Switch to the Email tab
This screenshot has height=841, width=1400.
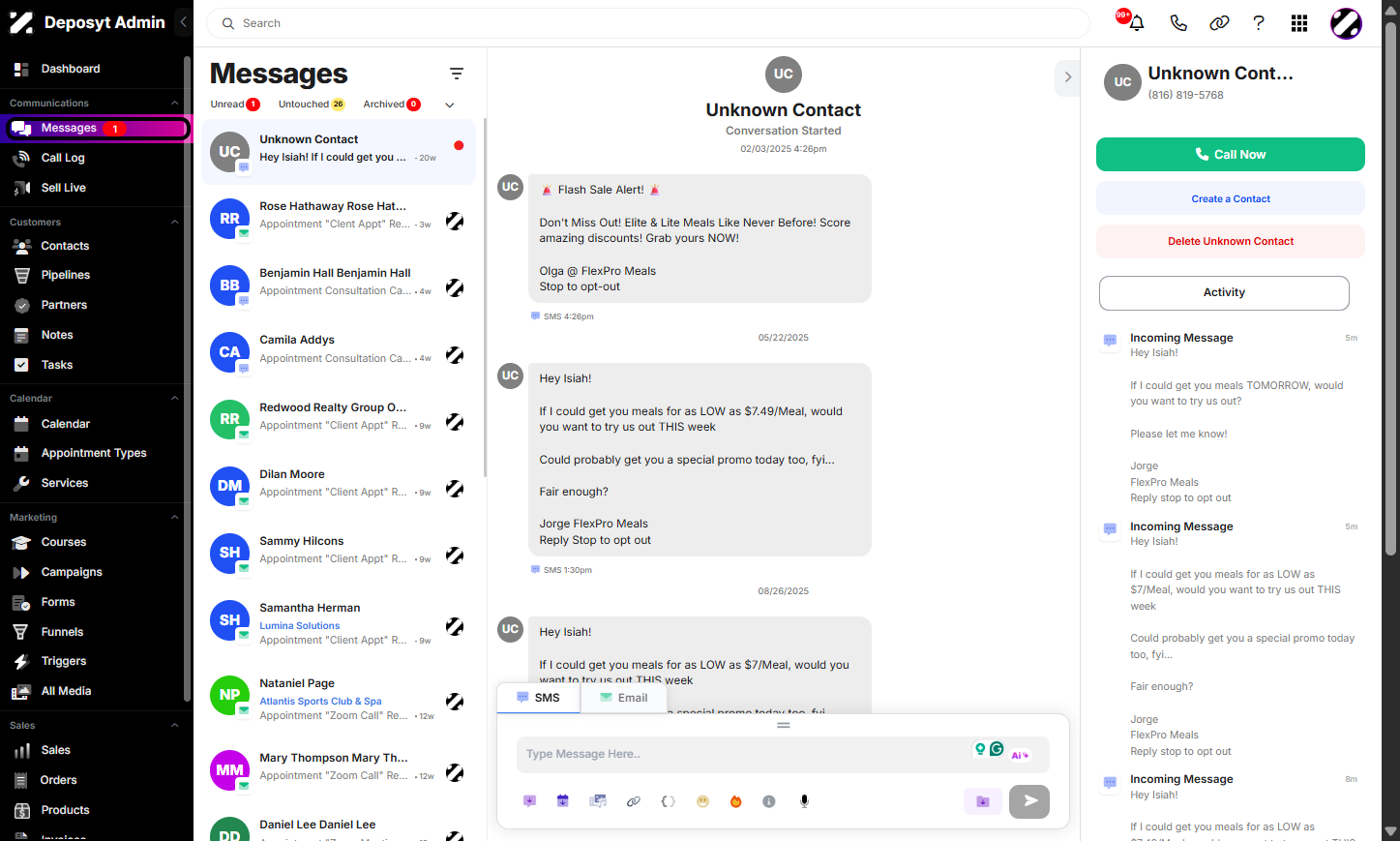(x=624, y=698)
